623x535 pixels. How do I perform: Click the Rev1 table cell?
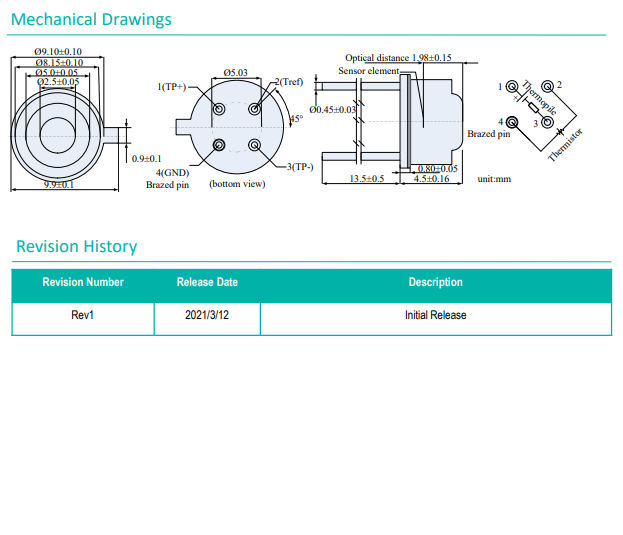click(x=83, y=315)
